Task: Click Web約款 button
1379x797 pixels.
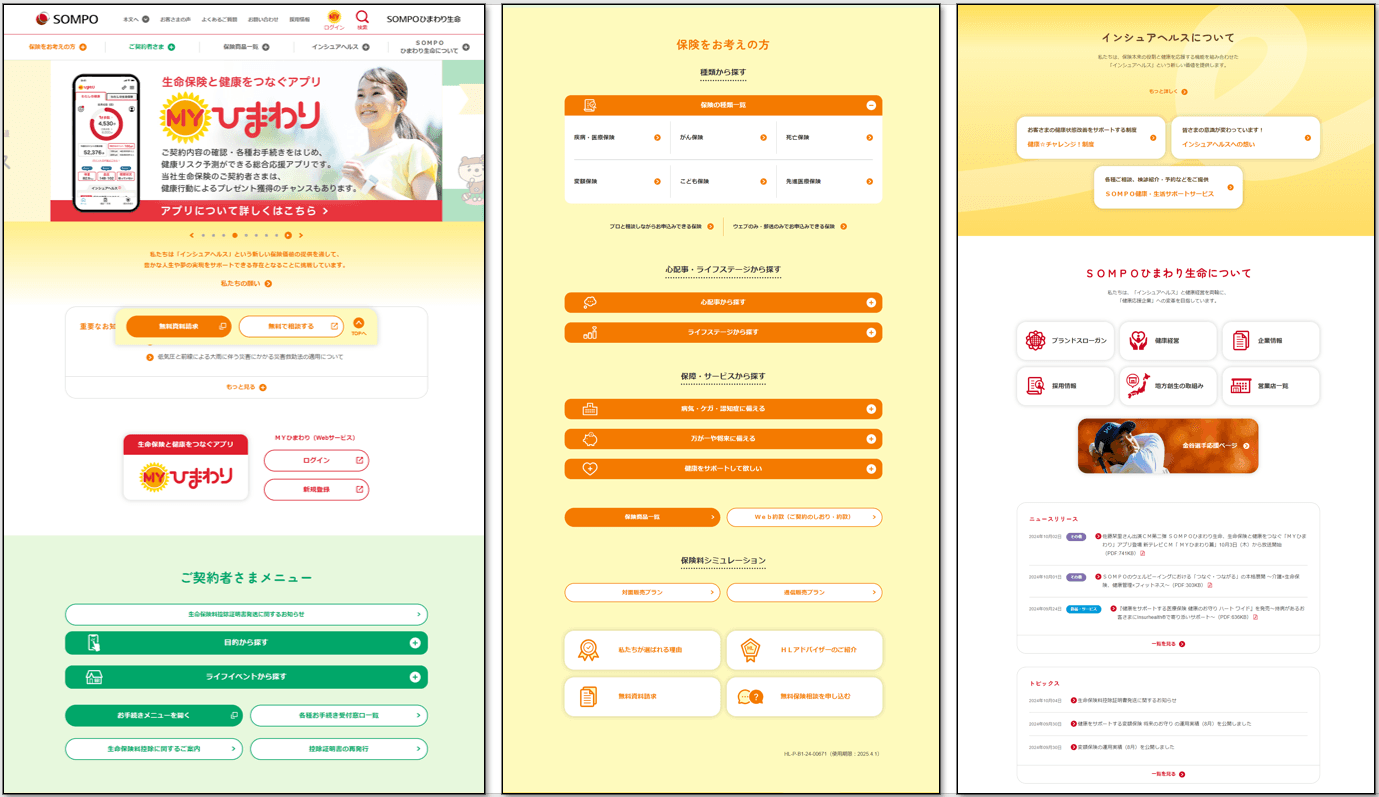Action: 804,517
